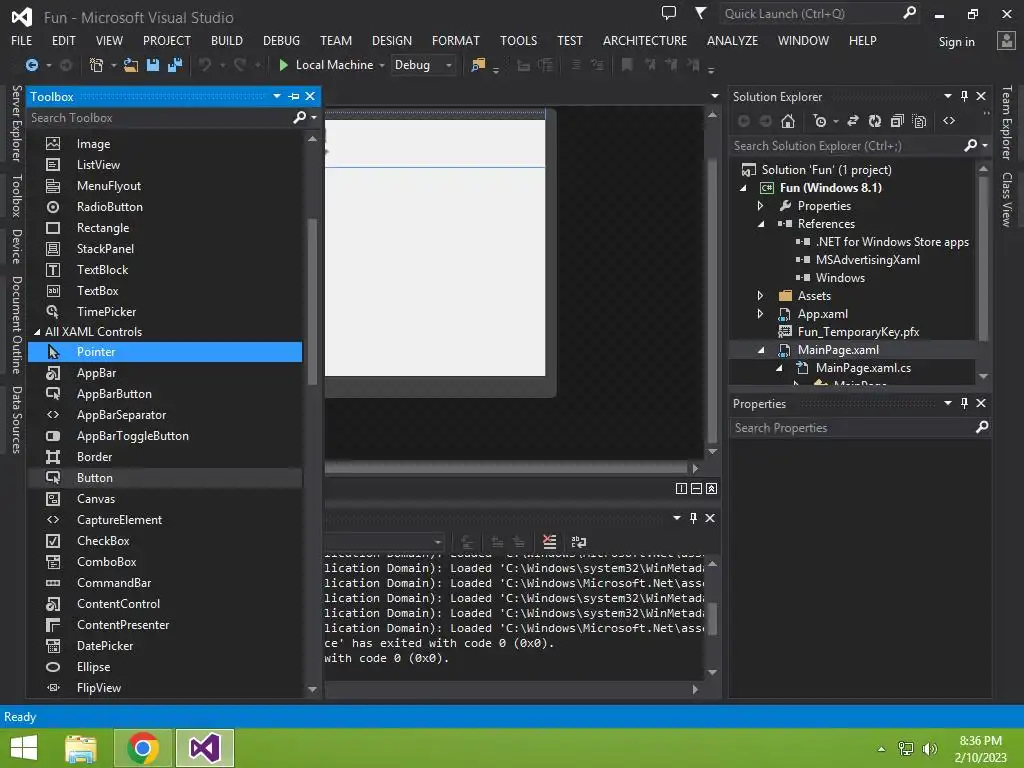Click the Windows Start button on taskbar
1024x768 pixels.
[24, 748]
